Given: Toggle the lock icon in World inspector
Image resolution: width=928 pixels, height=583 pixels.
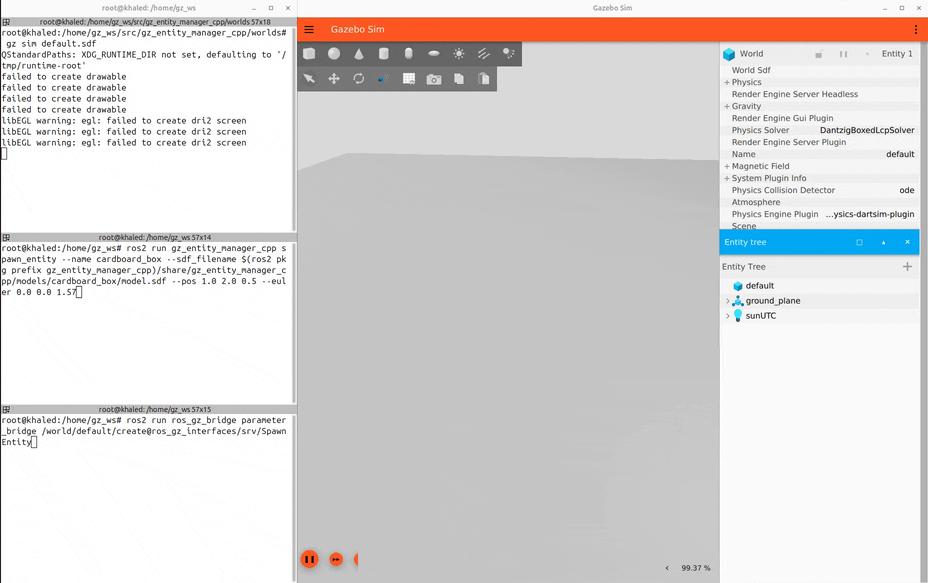Looking at the screenshot, I should [819, 54].
